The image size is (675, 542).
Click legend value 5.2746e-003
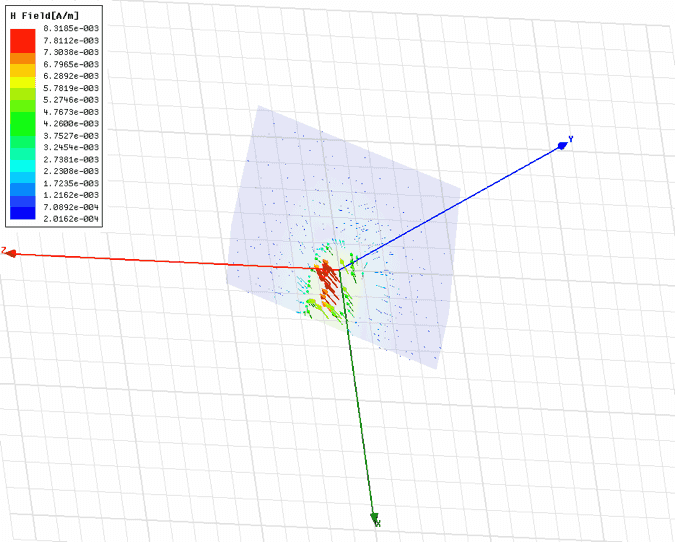coord(71,100)
